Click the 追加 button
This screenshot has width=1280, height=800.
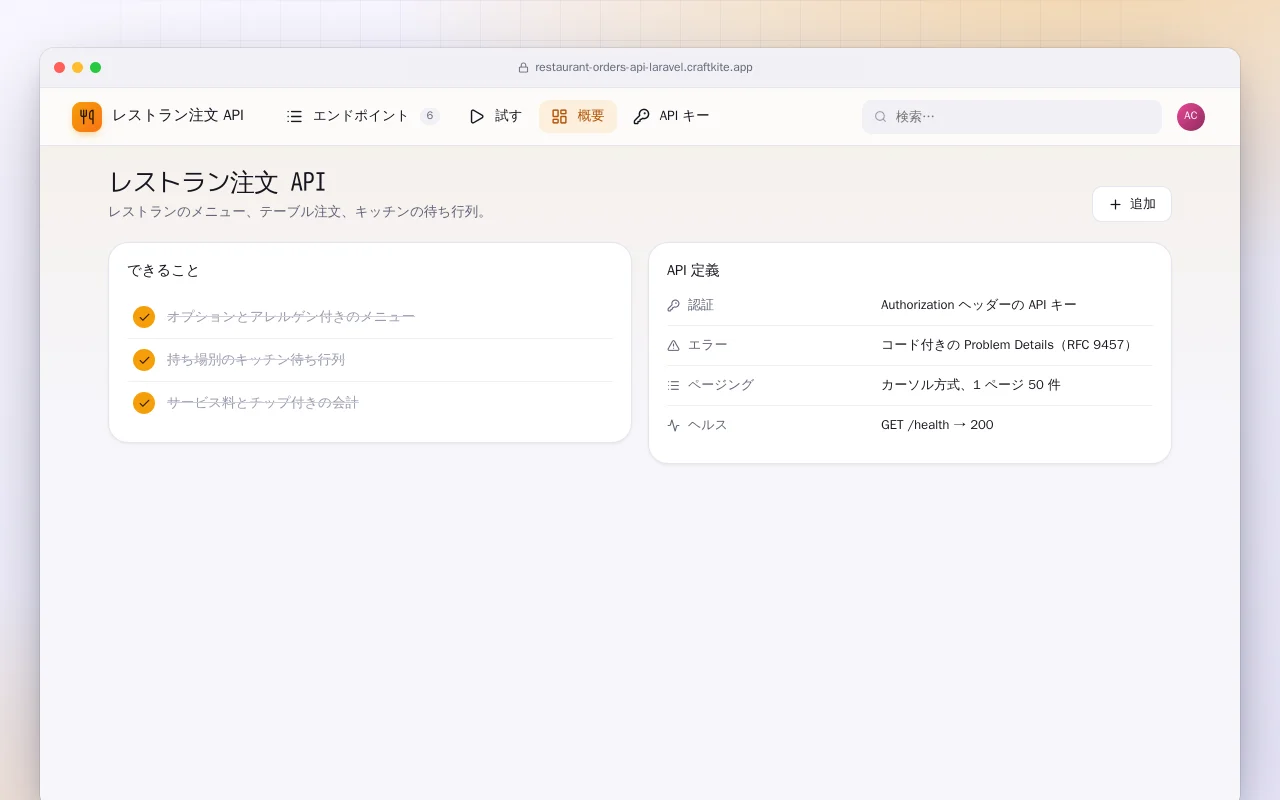[x=1132, y=204]
